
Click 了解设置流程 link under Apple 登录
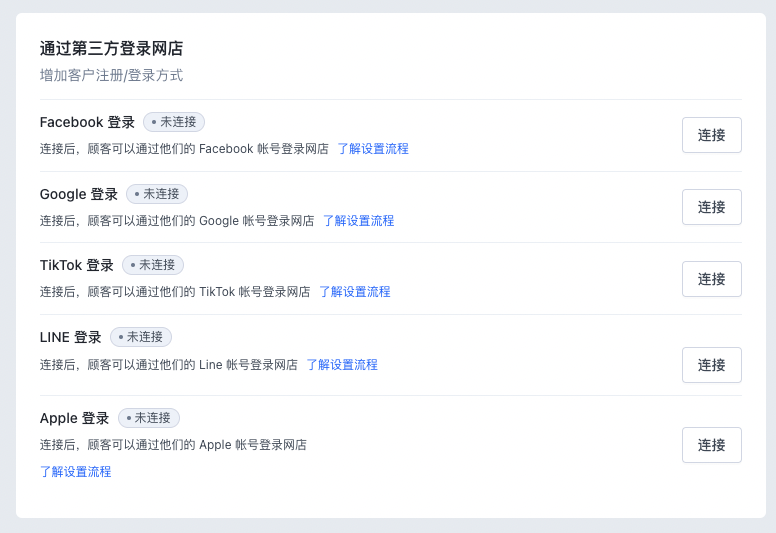click(x=75, y=472)
